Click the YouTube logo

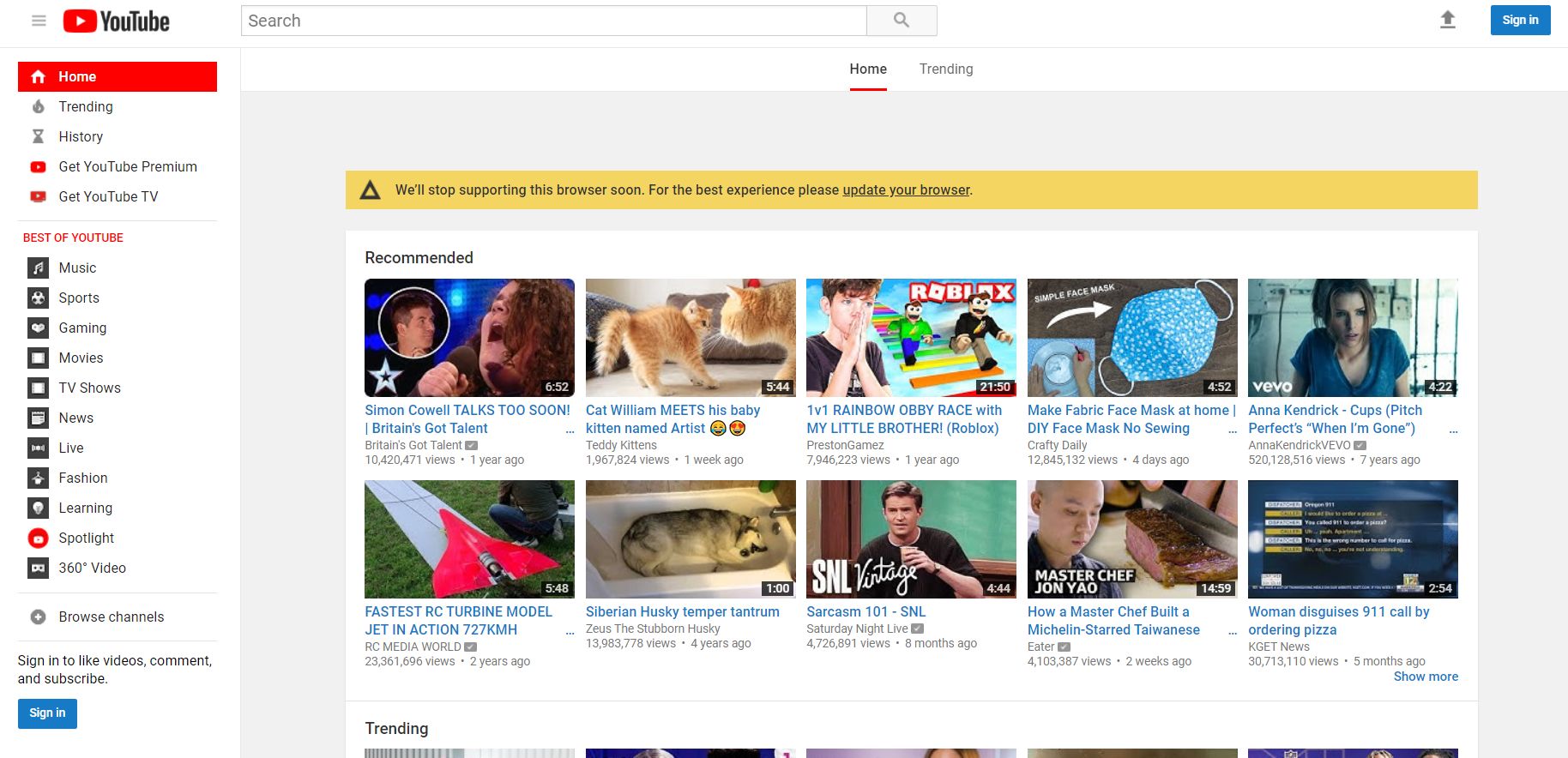pyautogui.click(x=117, y=21)
